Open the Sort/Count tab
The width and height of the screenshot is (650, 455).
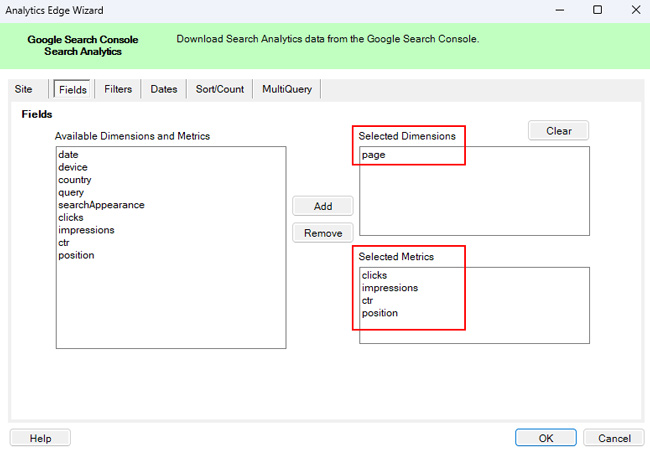(x=219, y=89)
